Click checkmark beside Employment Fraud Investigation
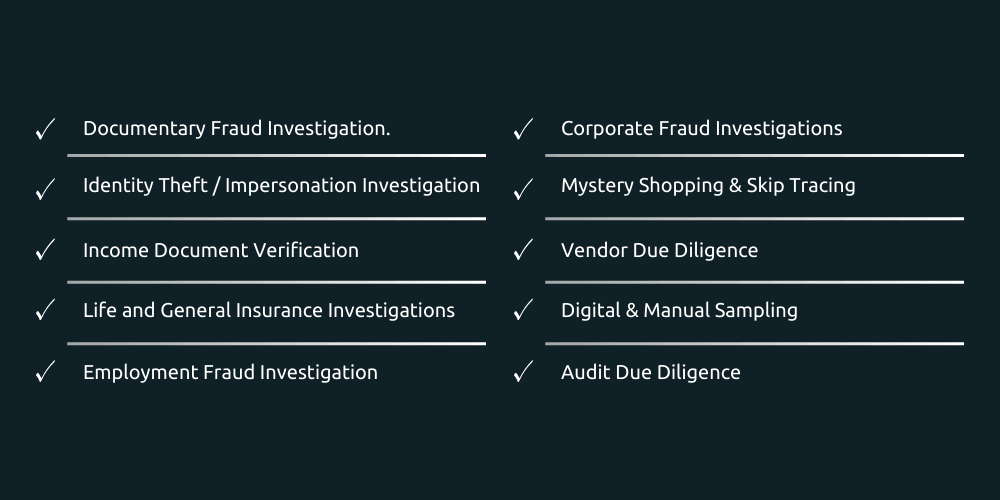This screenshot has height=500, width=1000. click(45, 372)
